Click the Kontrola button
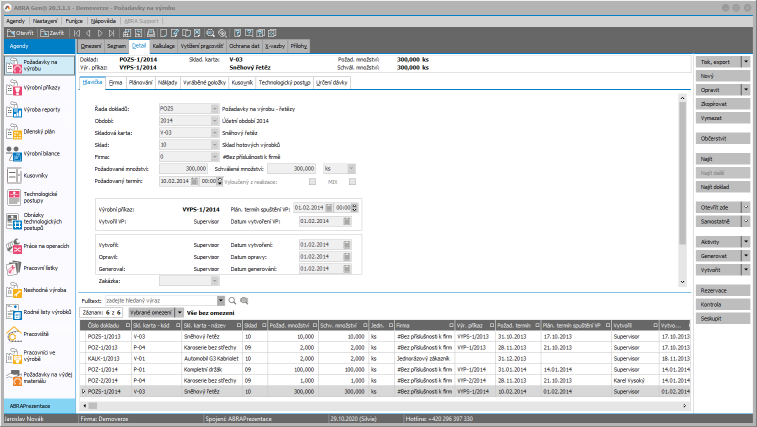This screenshot has width=757, height=427. point(723,304)
